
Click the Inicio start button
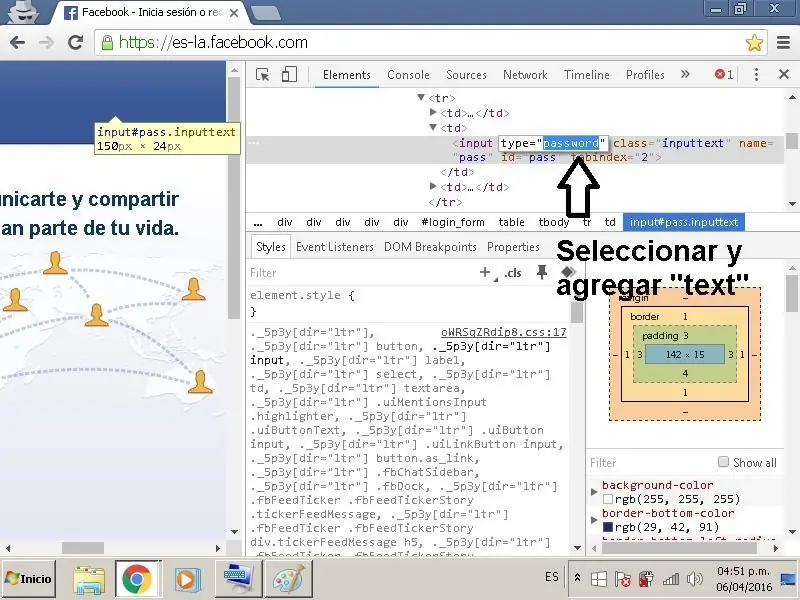pyautogui.click(x=29, y=579)
